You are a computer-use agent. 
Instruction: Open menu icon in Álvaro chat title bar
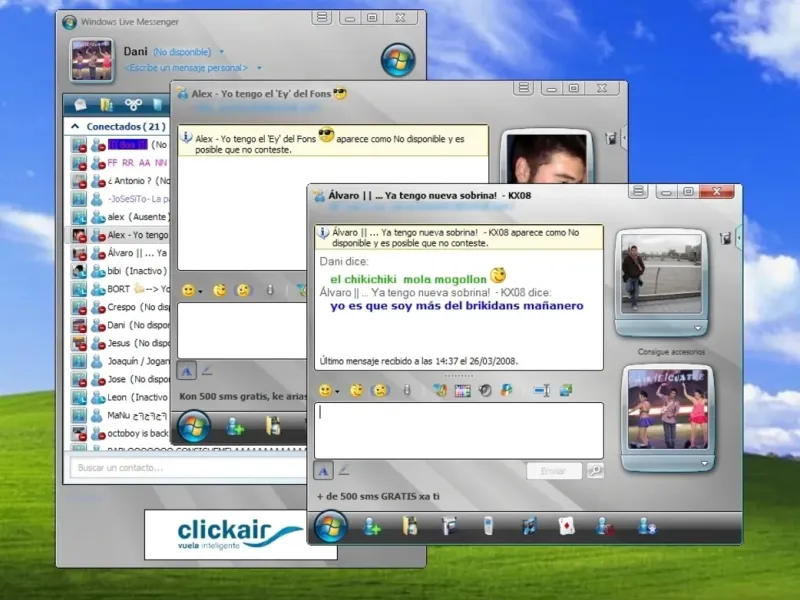click(638, 192)
